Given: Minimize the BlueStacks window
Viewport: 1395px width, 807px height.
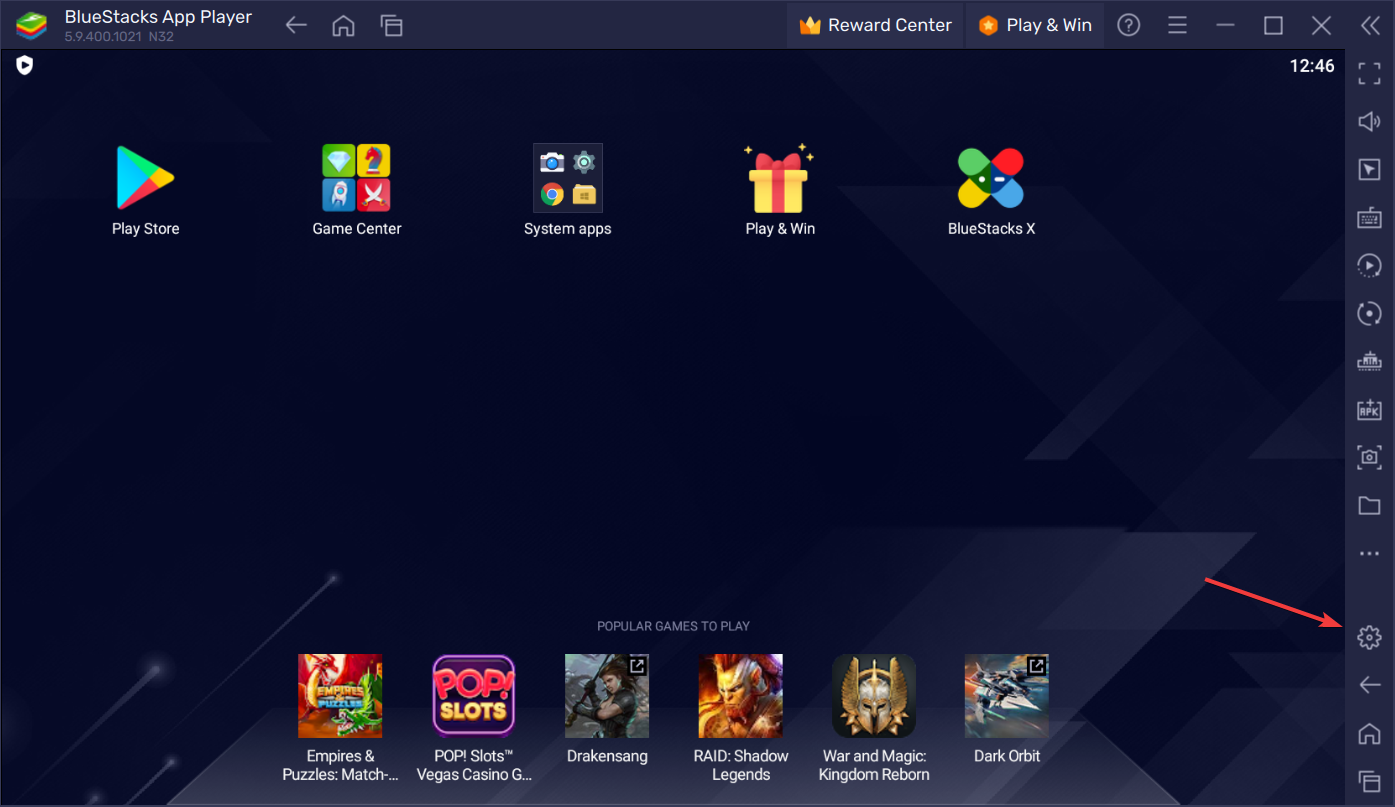Looking at the screenshot, I should pos(1225,26).
